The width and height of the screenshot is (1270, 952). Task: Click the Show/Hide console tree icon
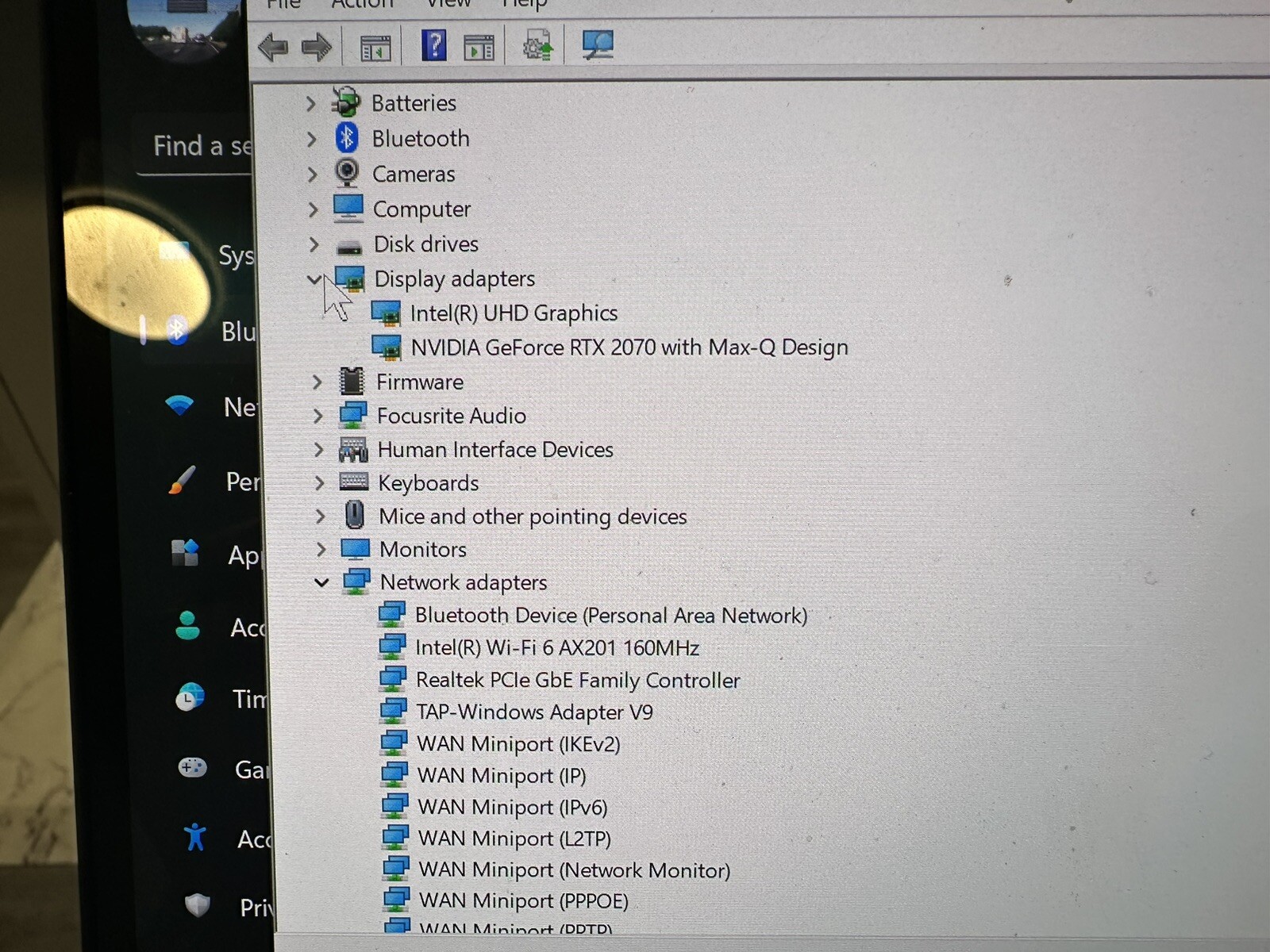pyautogui.click(x=375, y=48)
